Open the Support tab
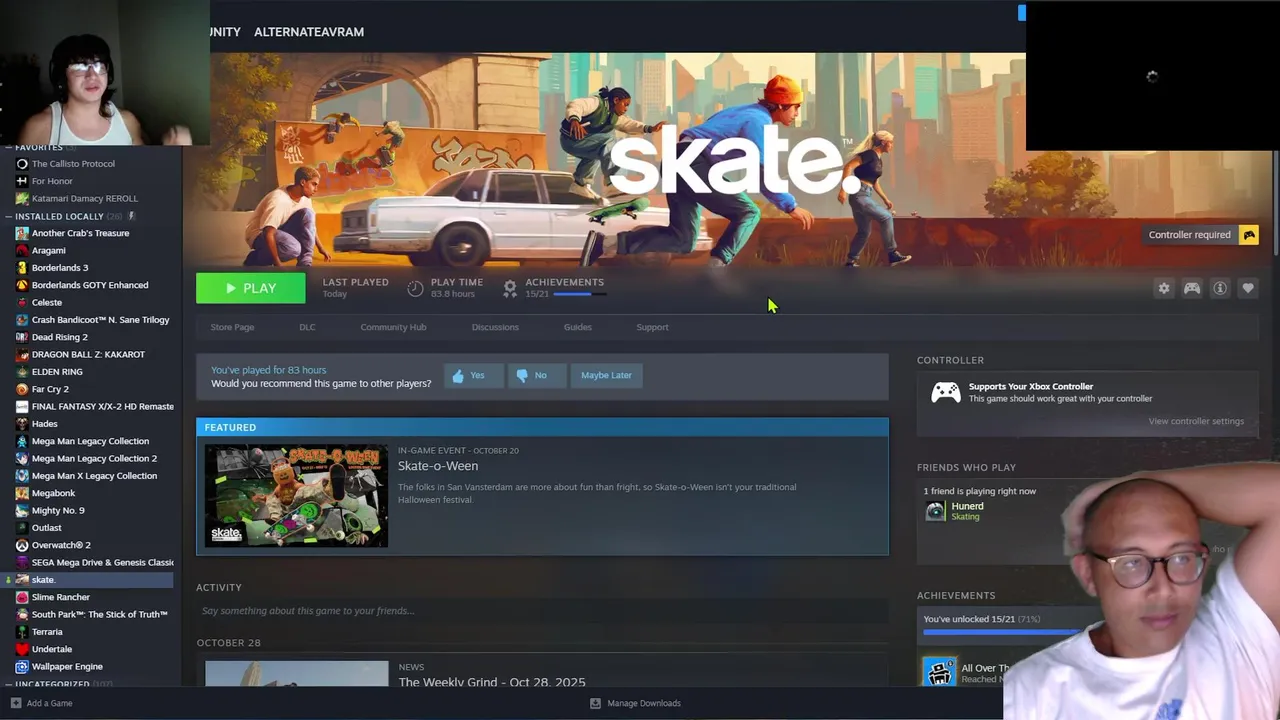 click(652, 327)
